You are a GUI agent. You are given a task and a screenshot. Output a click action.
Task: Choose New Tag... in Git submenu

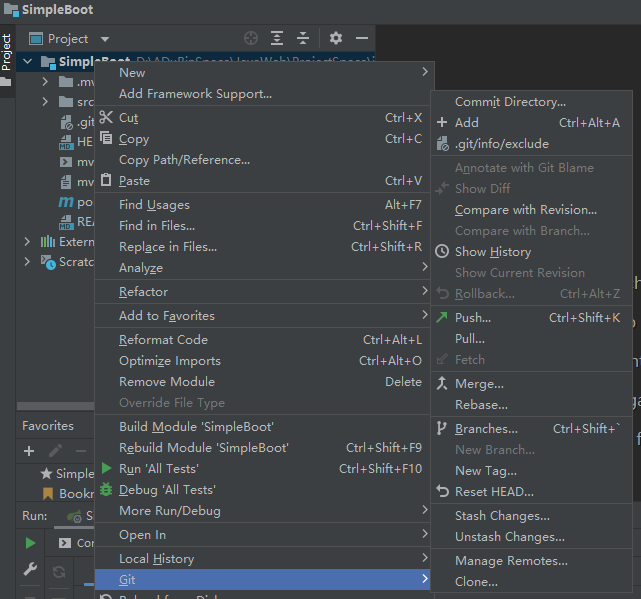pyautogui.click(x=531, y=471)
